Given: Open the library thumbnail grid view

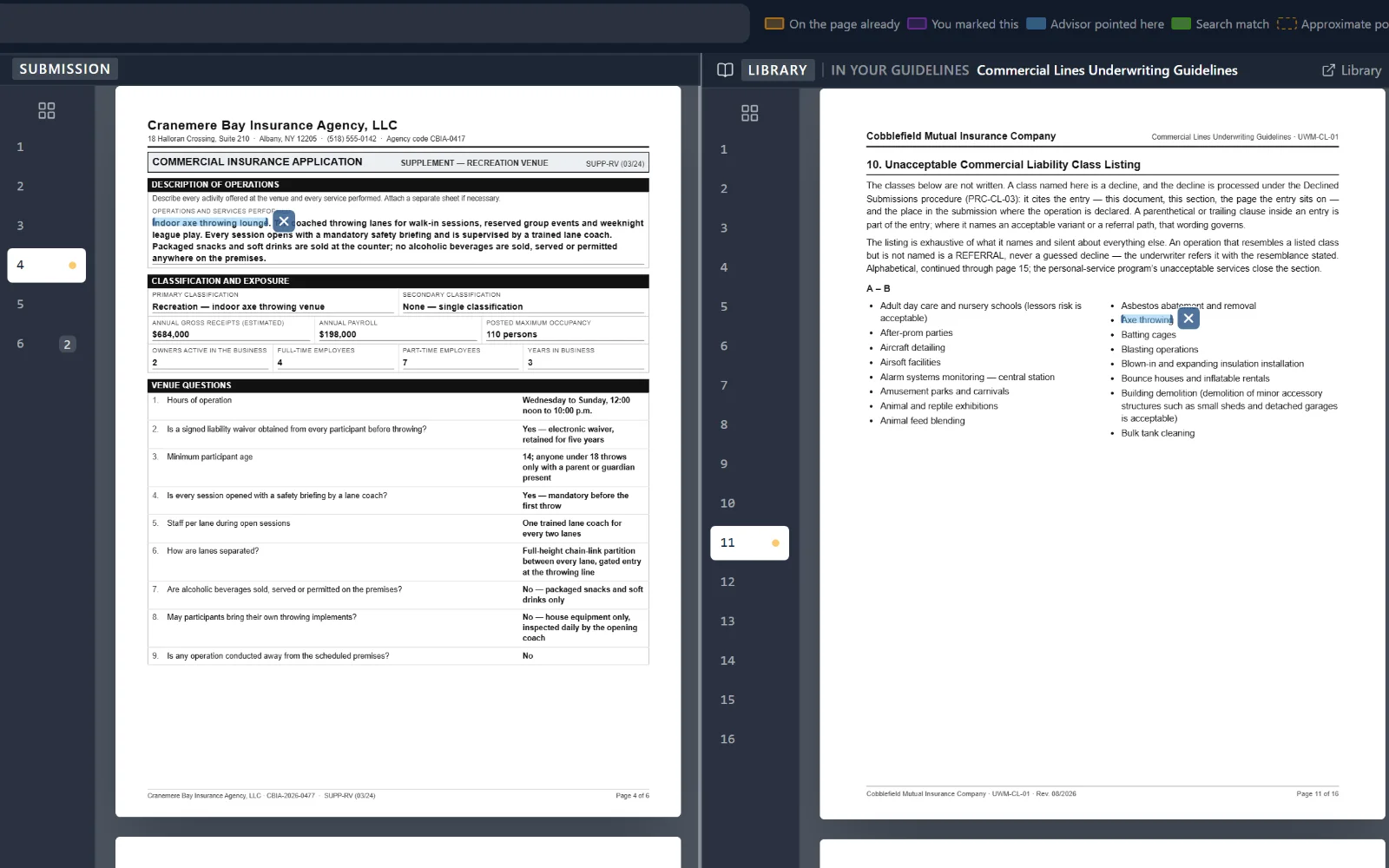Looking at the screenshot, I should click(750, 113).
